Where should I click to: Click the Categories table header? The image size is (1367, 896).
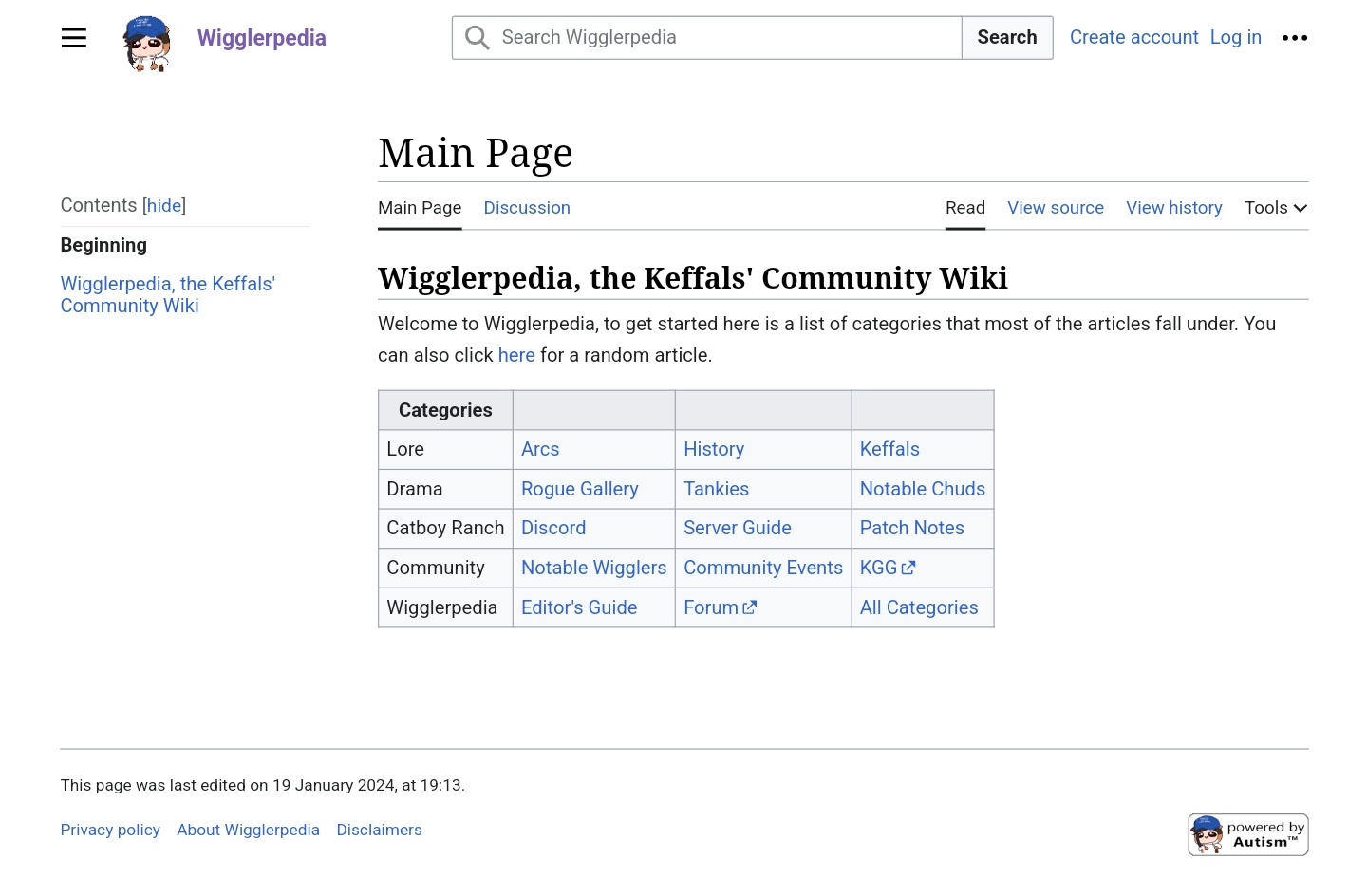coord(445,410)
